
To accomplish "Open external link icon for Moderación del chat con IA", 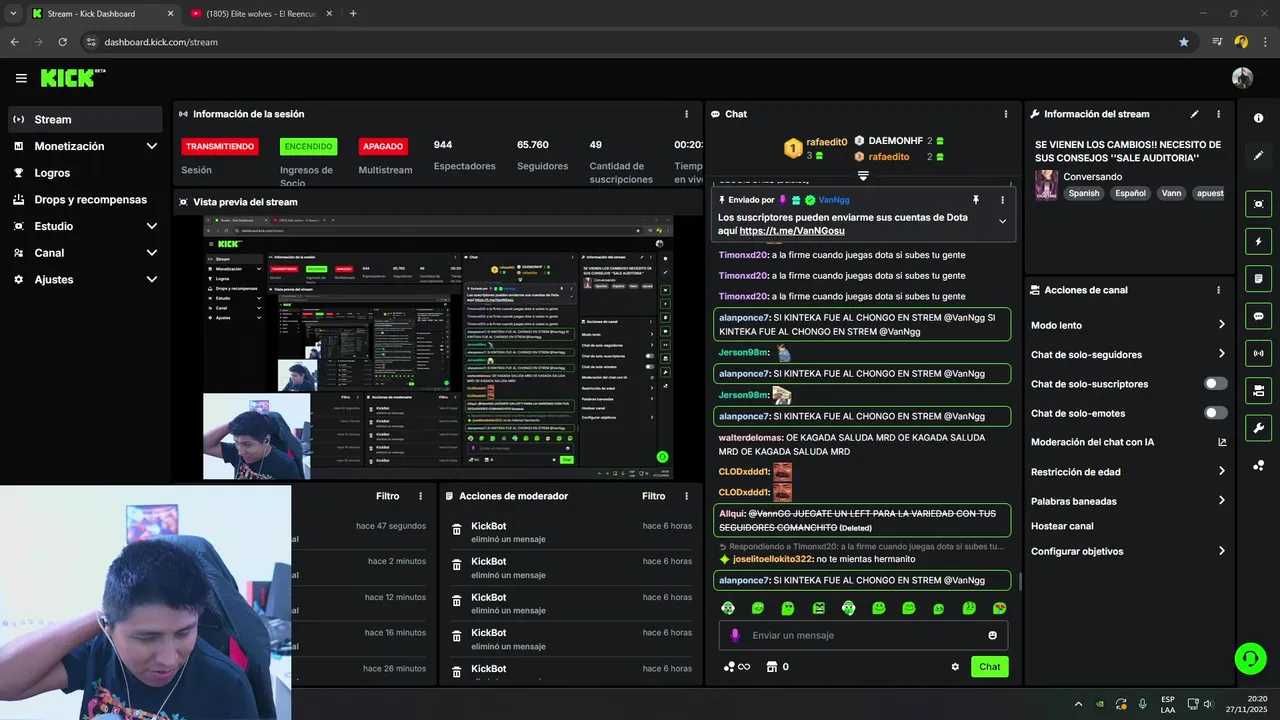I will click(1222, 442).
